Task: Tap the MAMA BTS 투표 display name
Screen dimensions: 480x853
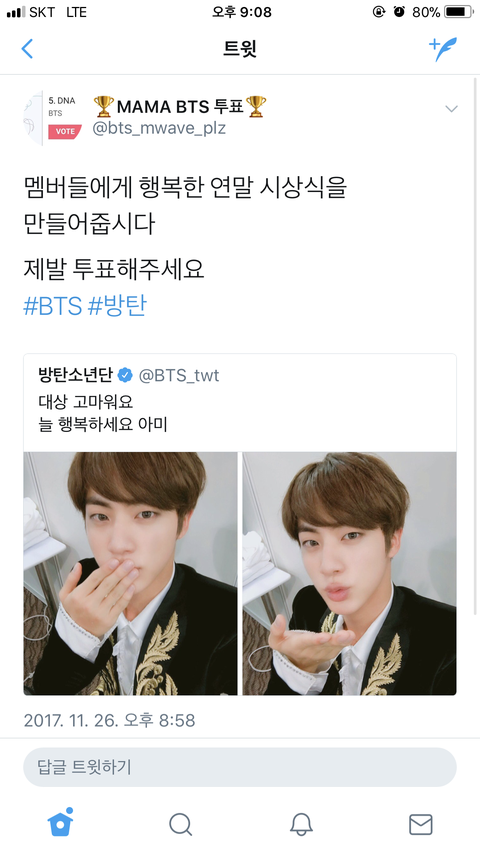Action: [180, 106]
